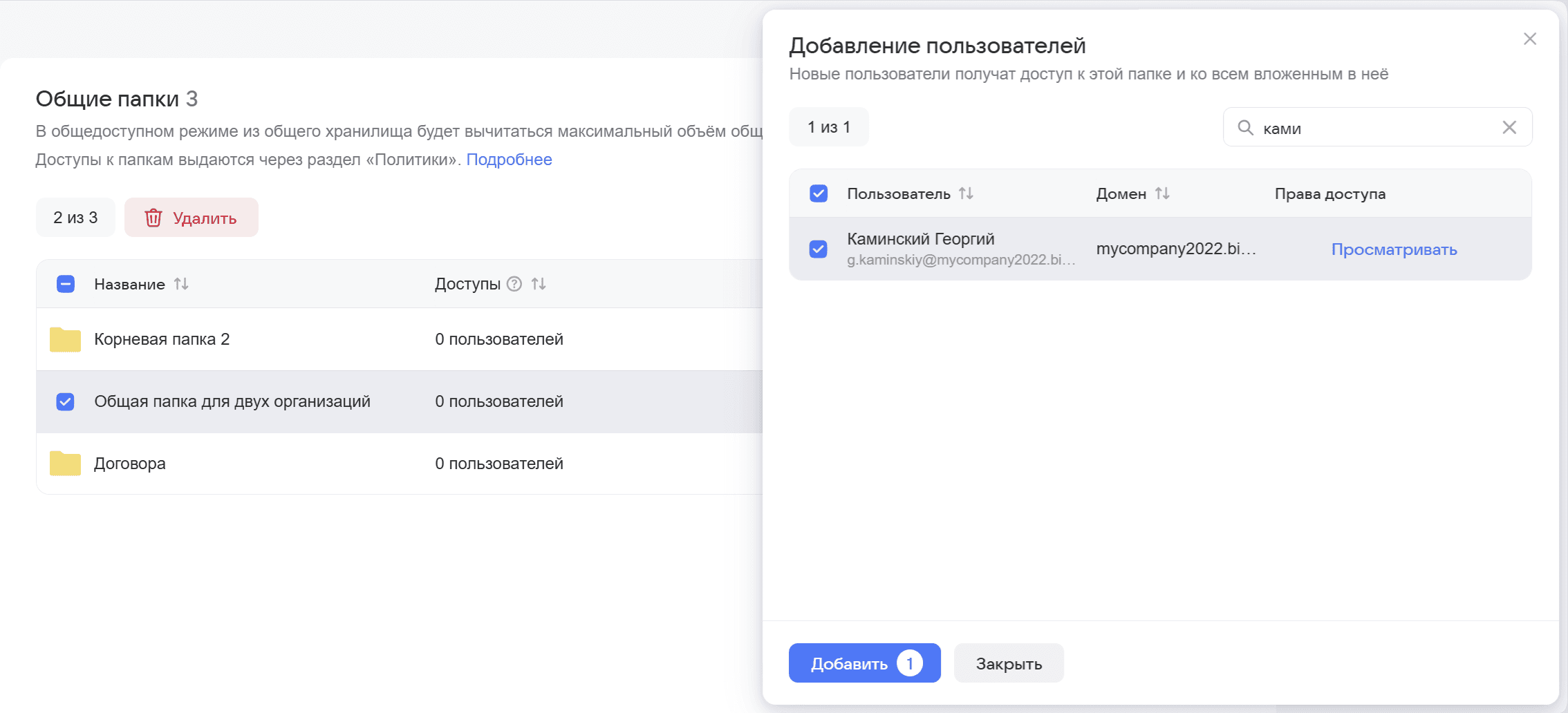
Task: Open the Доступы help question icon
Action: pyautogui.click(x=514, y=284)
